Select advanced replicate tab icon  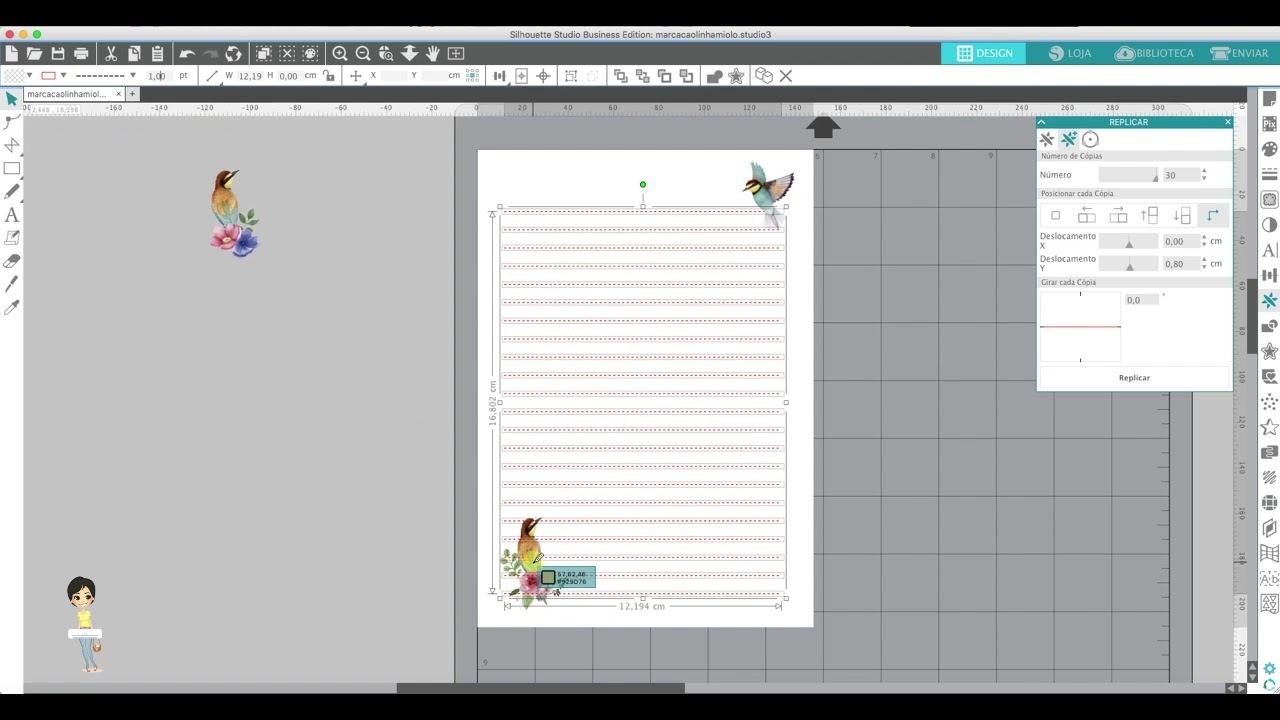click(1069, 140)
